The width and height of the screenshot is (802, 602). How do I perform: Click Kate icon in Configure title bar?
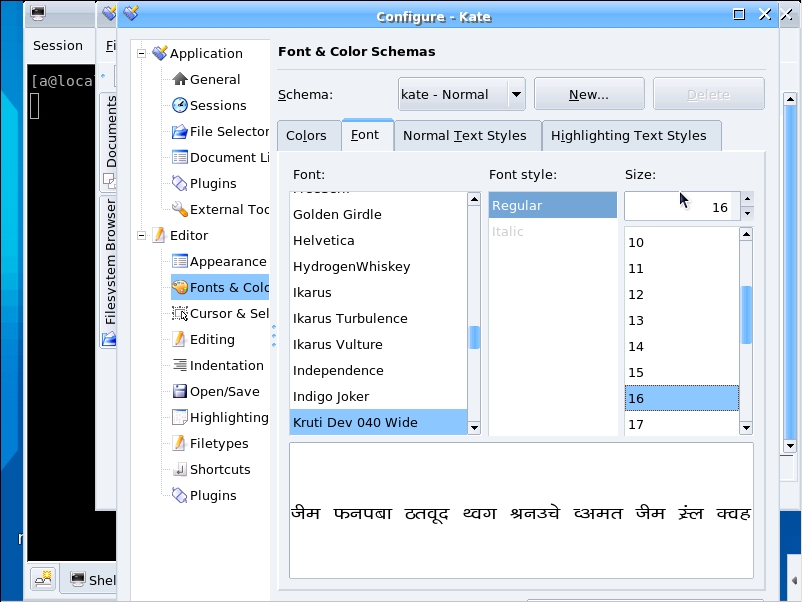131,12
